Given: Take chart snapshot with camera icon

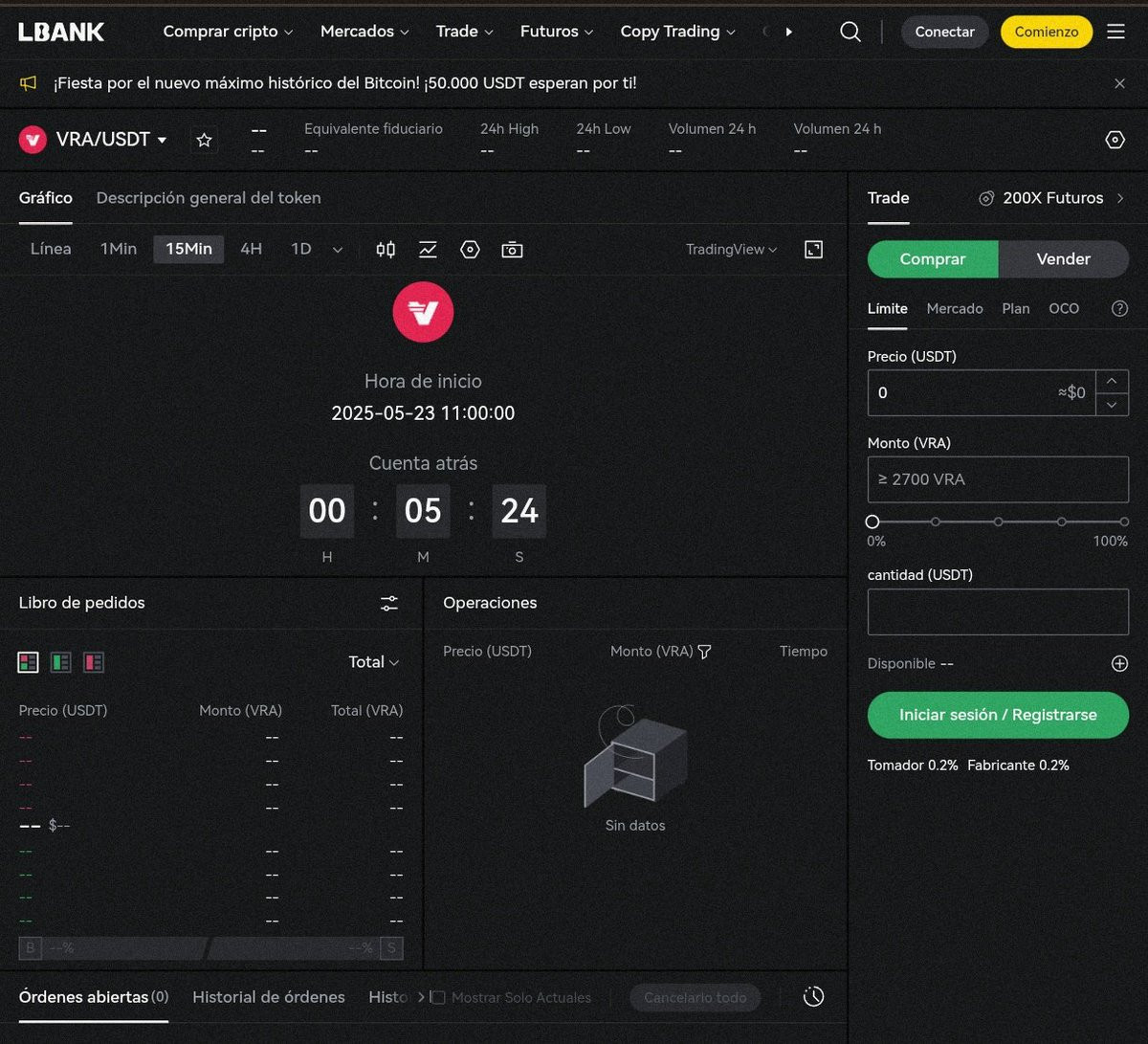Looking at the screenshot, I should click(x=512, y=250).
